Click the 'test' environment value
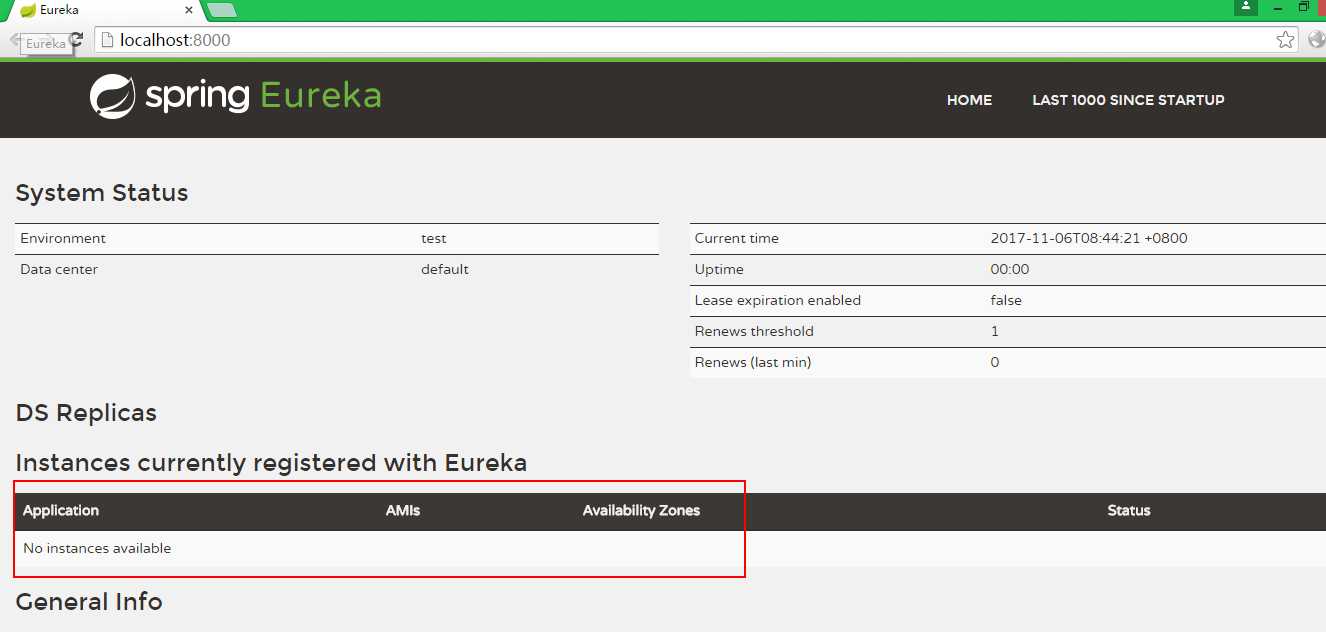This screenshot has height=632, width=1326. coord(434,238)
